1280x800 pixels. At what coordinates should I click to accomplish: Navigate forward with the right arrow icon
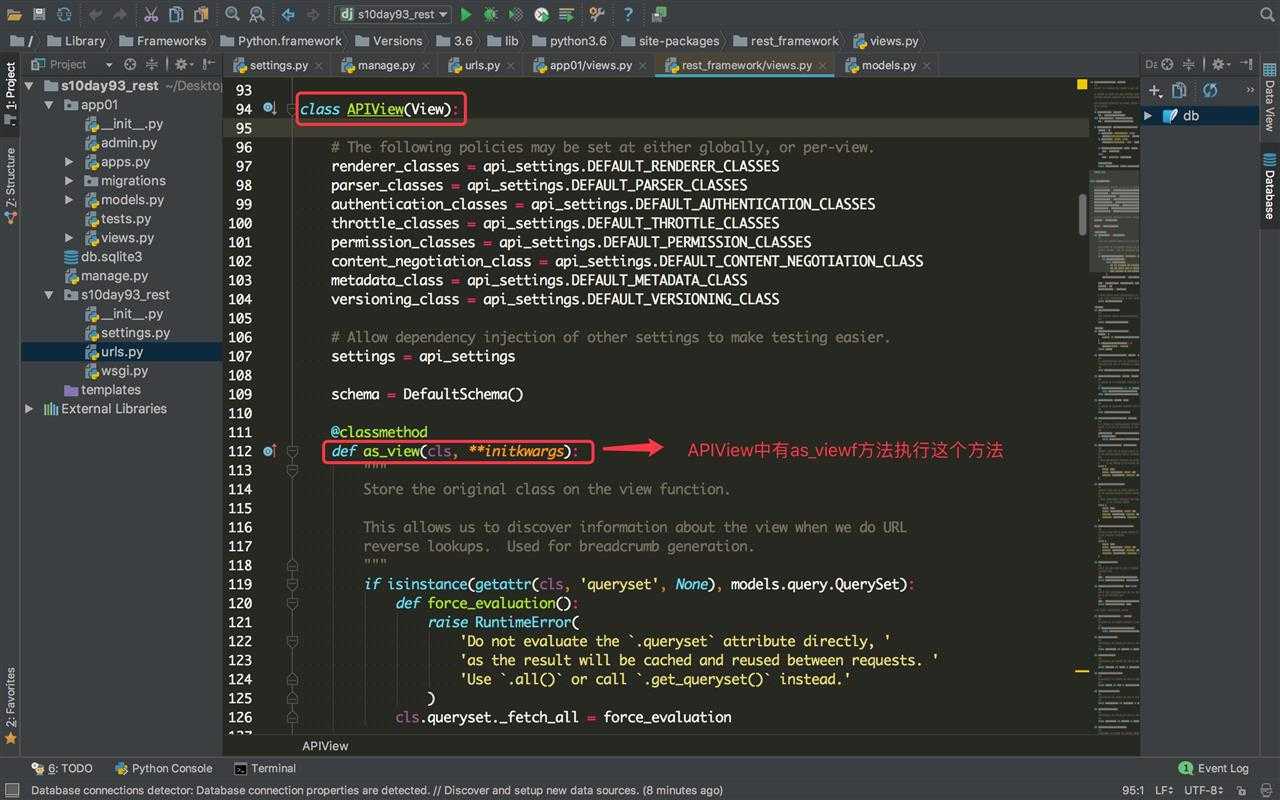coord(313,14)
